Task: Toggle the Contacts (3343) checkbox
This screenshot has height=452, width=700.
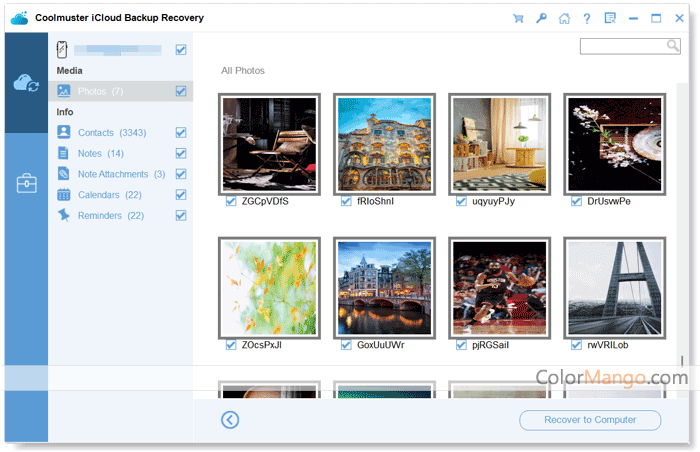Action: (x=181, y=132)
